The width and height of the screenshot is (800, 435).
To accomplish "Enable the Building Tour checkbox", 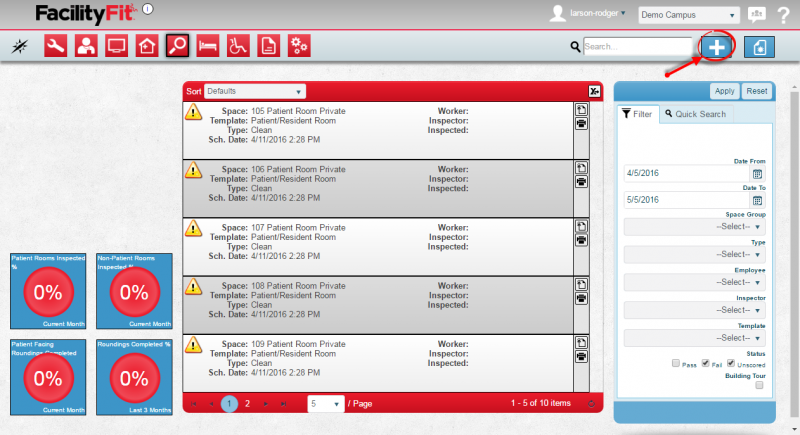I will [x=759, y=385].
